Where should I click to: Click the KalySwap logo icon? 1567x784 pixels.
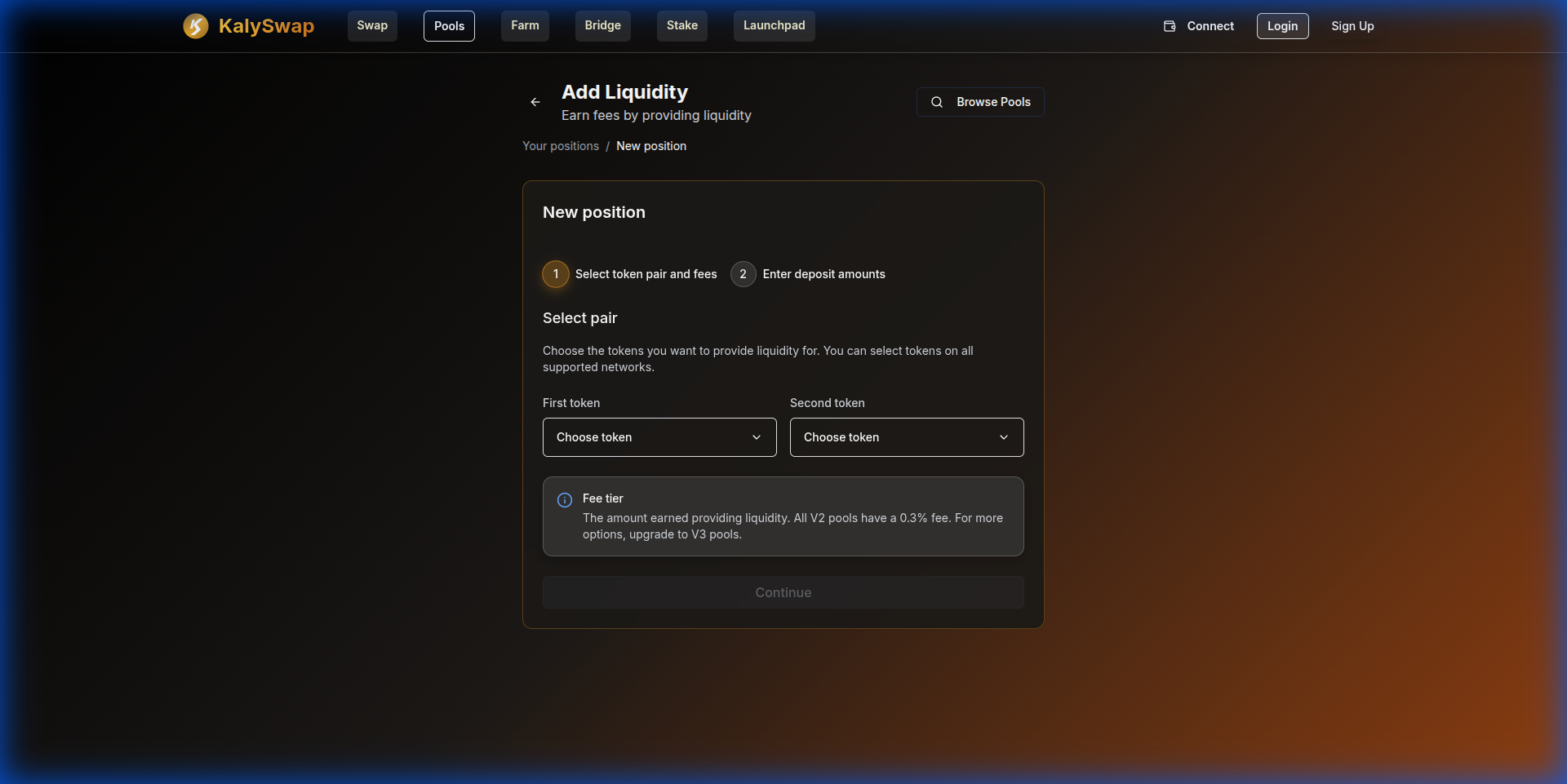tap(196, 25)
